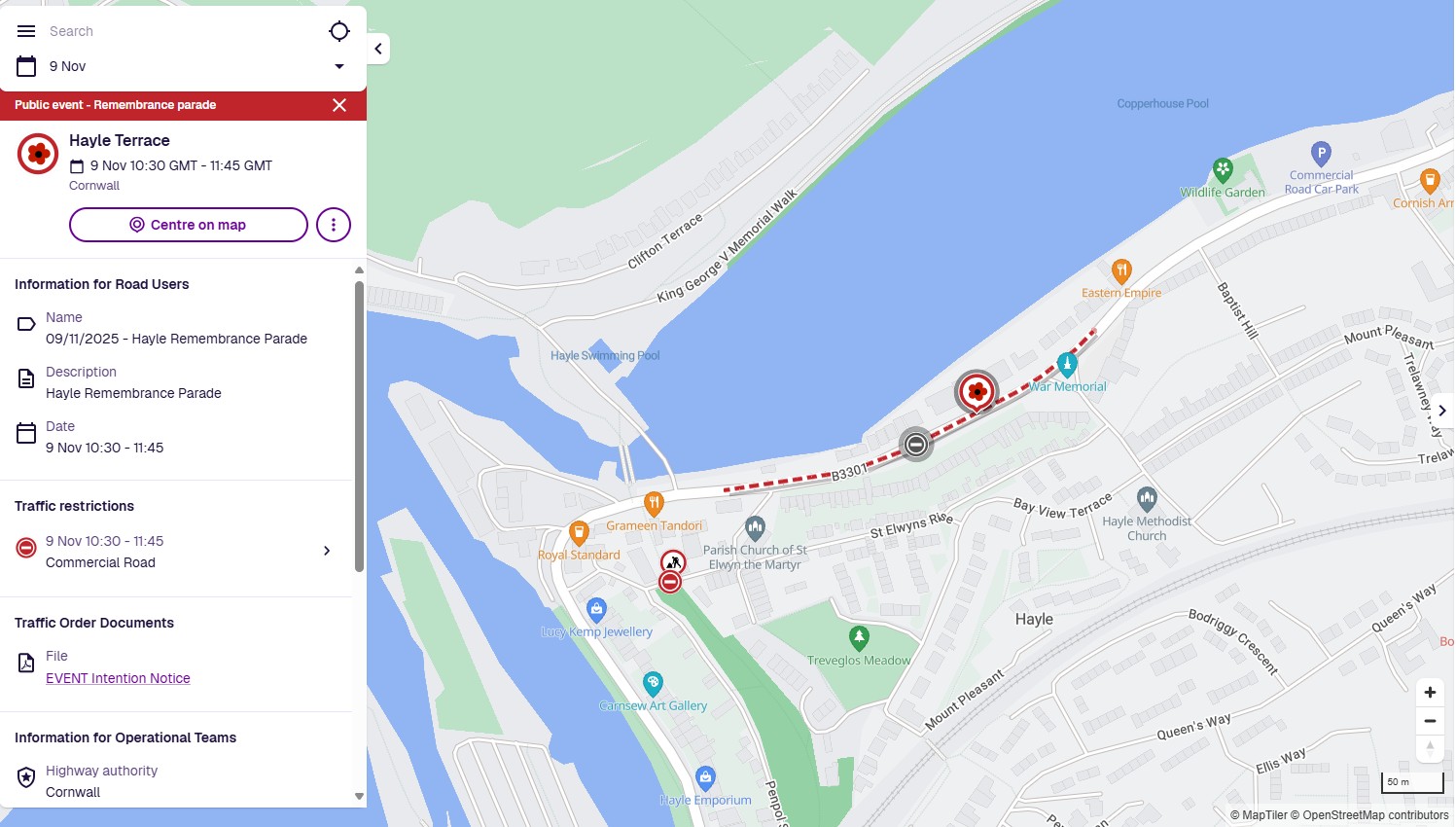This screenshot has width=1456, height=827.
Task: Click the locate-me crosshair icon
Action: (338, 31)
